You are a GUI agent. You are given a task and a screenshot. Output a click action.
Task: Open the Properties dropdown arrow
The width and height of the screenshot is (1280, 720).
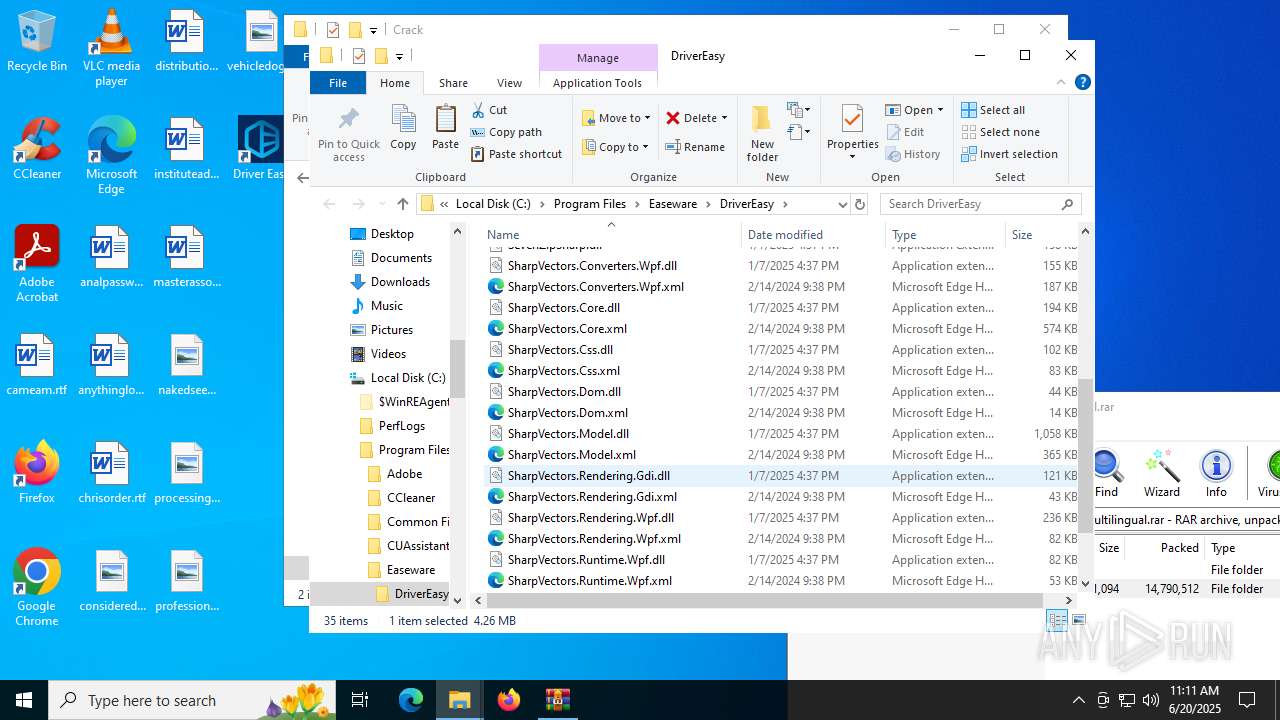coord(853,157)
